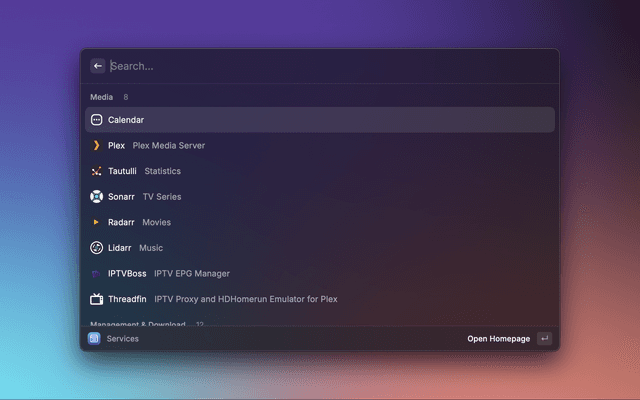Click the Management & Download section header
This screenshot has width=640, height=400.
[137, 324]
